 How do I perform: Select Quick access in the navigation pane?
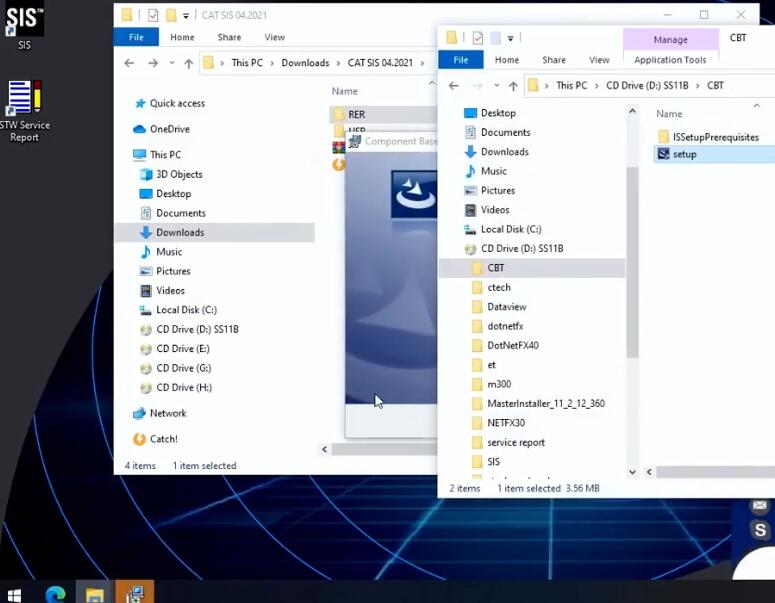(177, 103)
